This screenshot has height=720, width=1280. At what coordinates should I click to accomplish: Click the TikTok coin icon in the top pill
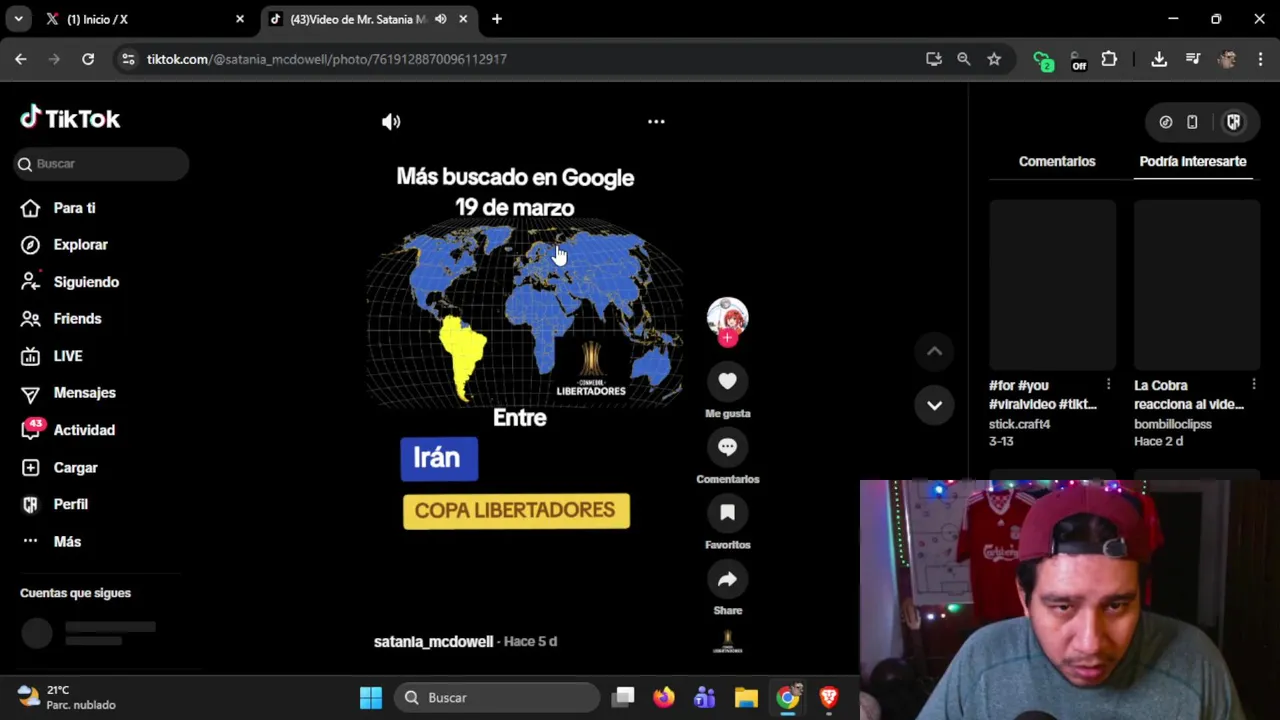(1166, 122)
